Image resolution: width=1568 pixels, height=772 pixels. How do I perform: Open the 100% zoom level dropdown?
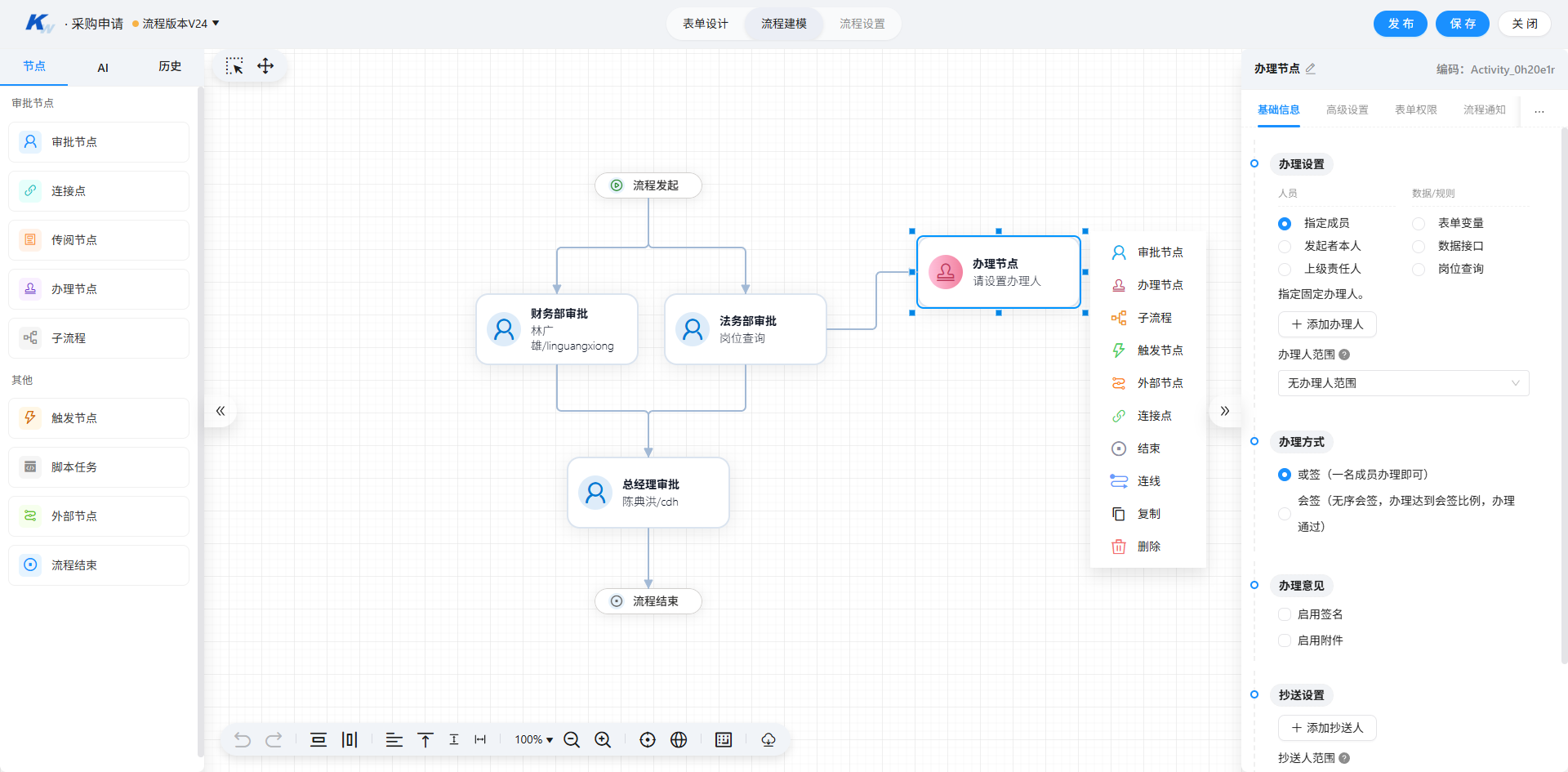click(534, 740)
